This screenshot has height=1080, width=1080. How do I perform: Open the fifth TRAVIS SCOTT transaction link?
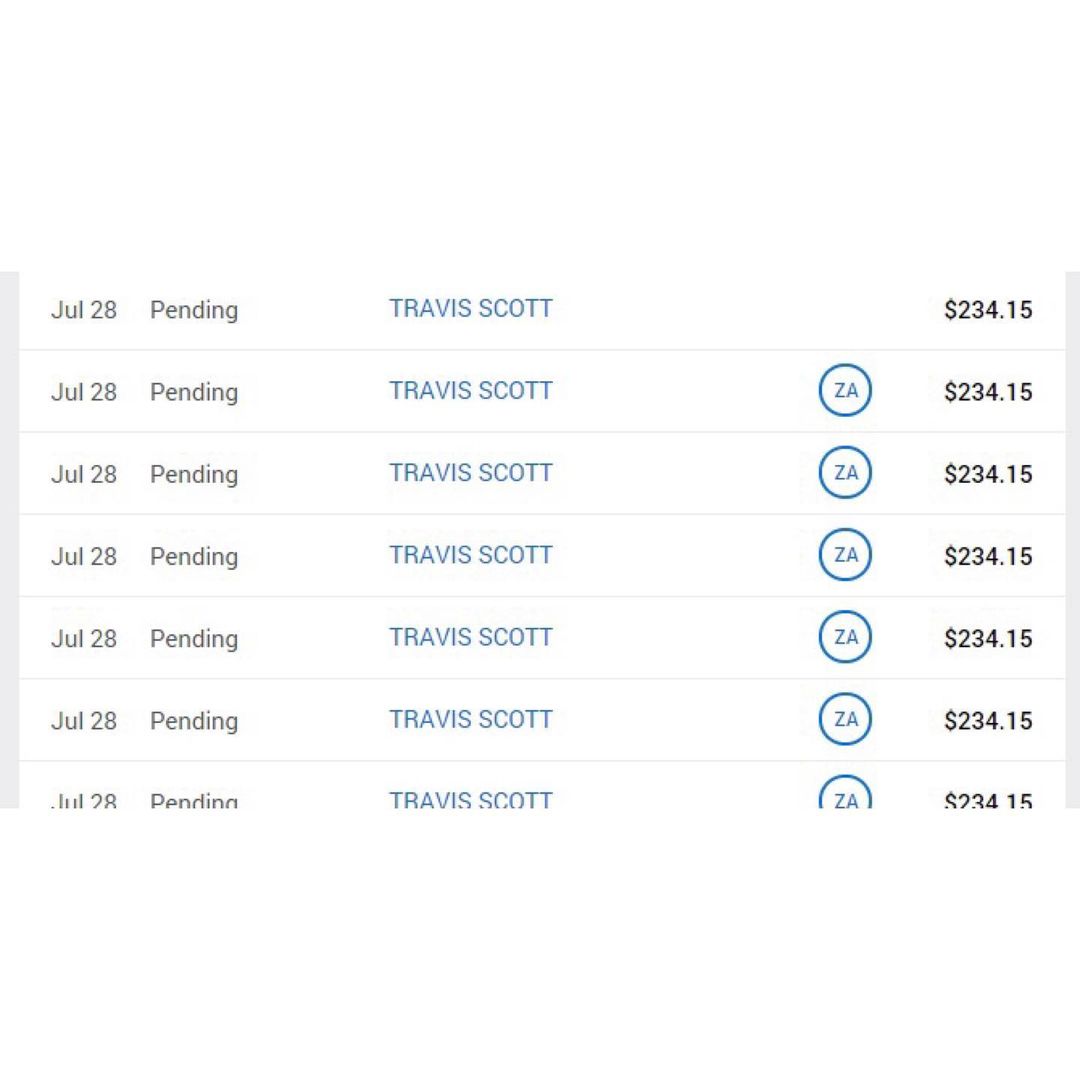pos(470,637)
